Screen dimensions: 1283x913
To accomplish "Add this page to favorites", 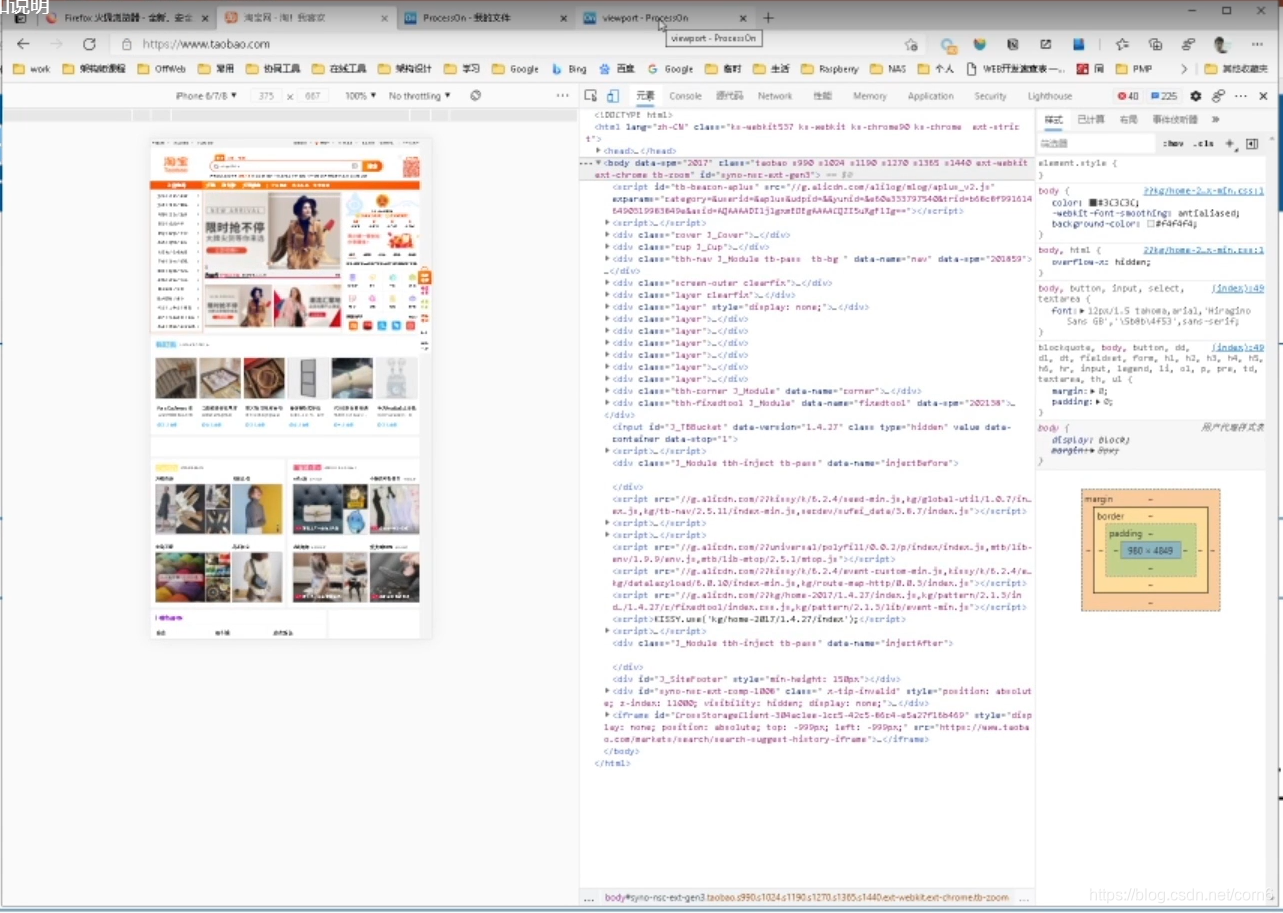I will tap(911, 44).
